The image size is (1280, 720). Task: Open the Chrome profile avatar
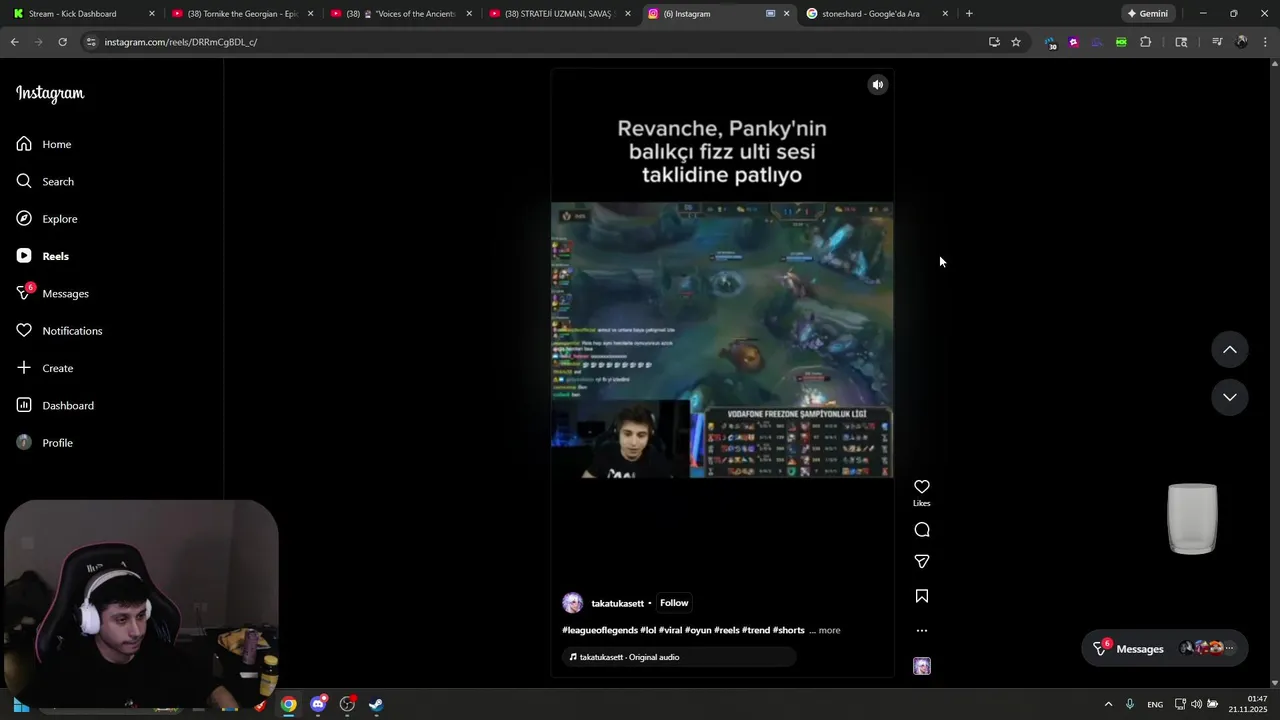coord(1241,42)
